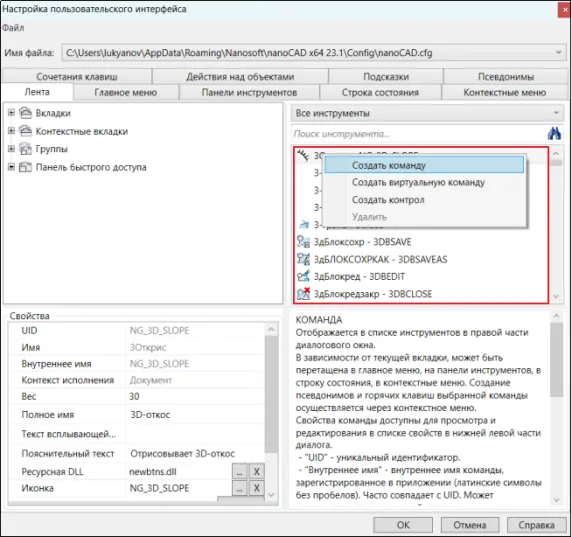Open the Все инструменты dropdown

pyautogui.click(x=427, y=113)
